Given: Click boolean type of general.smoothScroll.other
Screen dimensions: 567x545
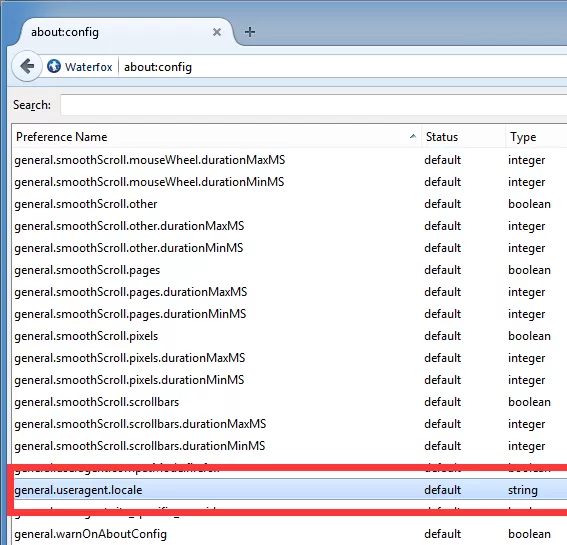Looking at the screenshot, I should [x=529, y=204].
